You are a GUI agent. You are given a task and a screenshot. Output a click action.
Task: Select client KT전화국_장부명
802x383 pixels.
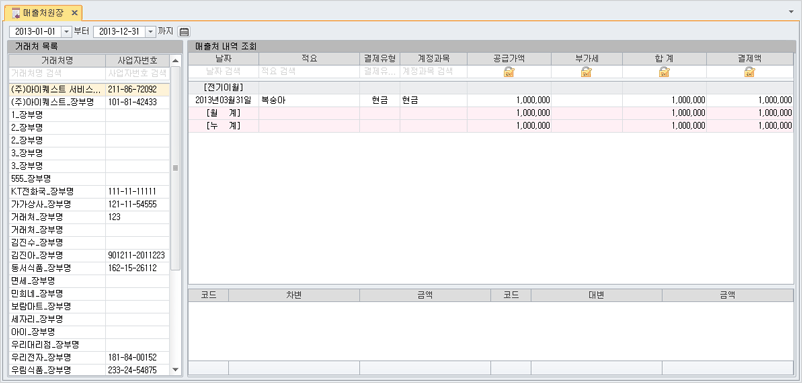(x=89, y=192)
